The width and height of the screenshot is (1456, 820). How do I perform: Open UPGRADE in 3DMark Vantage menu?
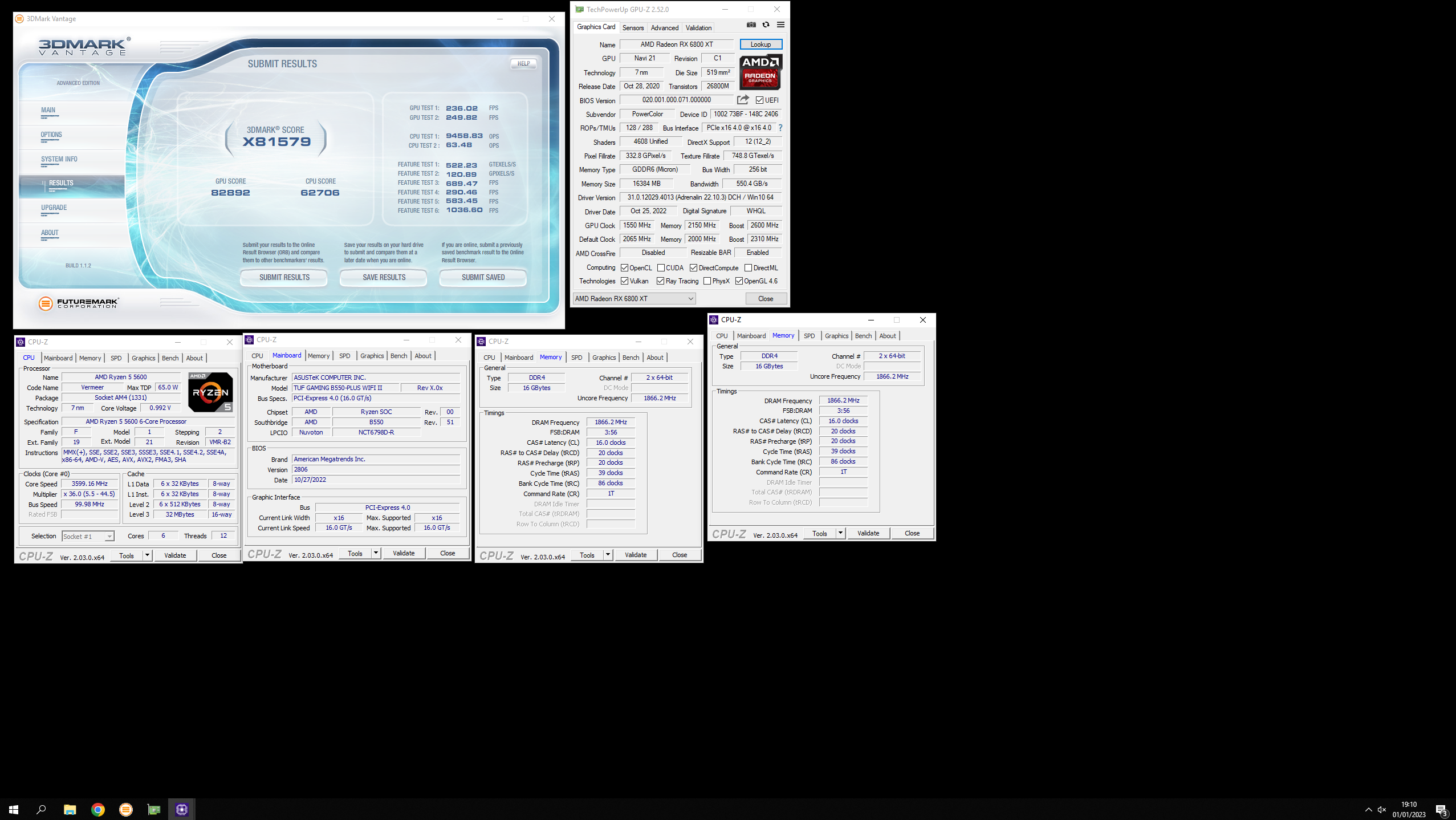click(x=54, y=208)
